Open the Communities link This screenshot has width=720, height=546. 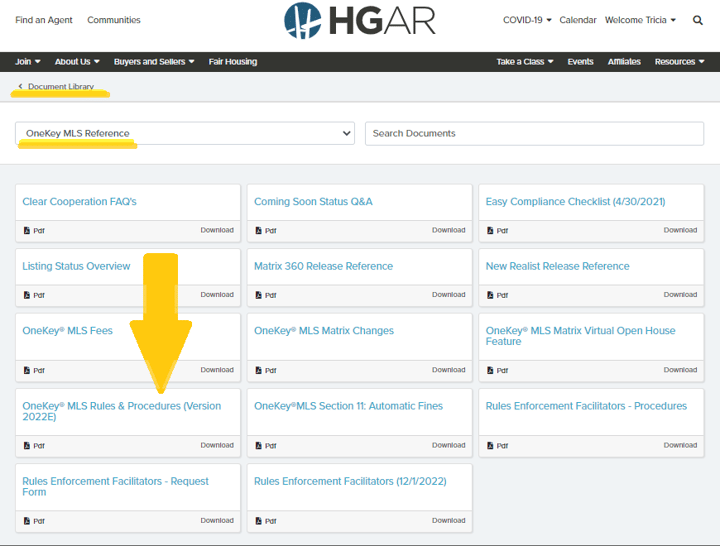point(114,20)
